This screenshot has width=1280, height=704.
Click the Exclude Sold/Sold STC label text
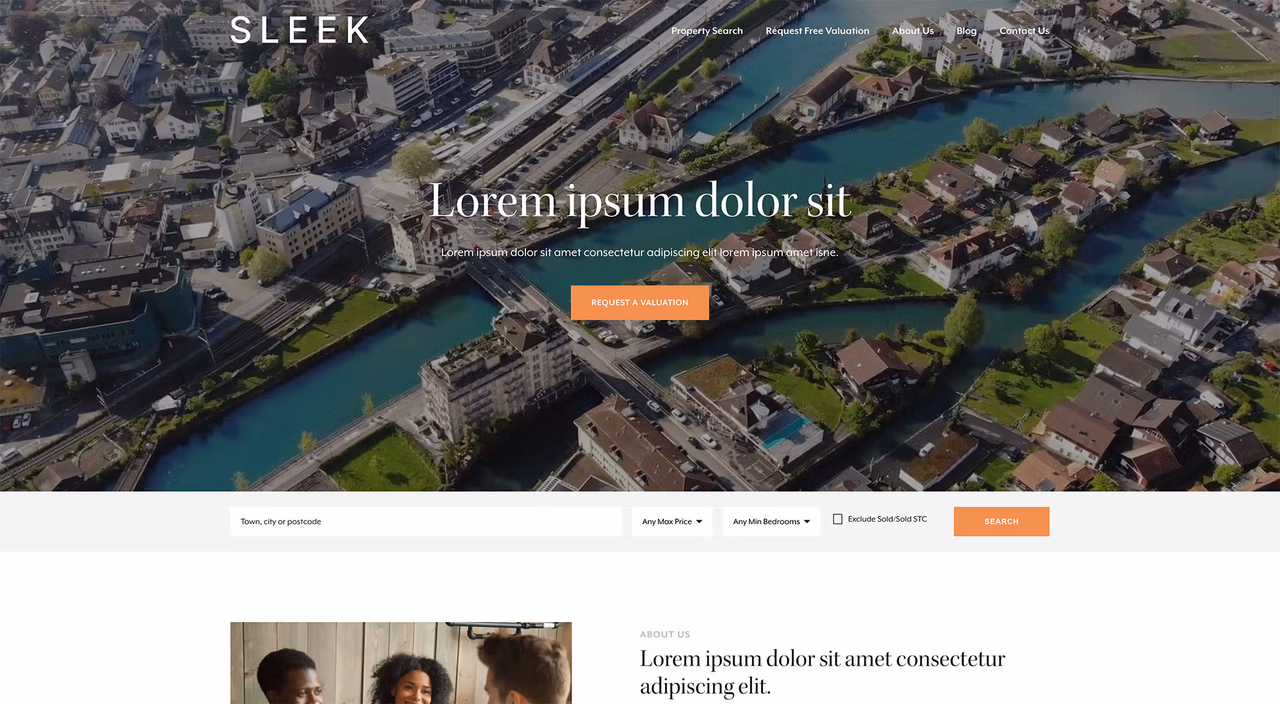(x=887, y=519)
